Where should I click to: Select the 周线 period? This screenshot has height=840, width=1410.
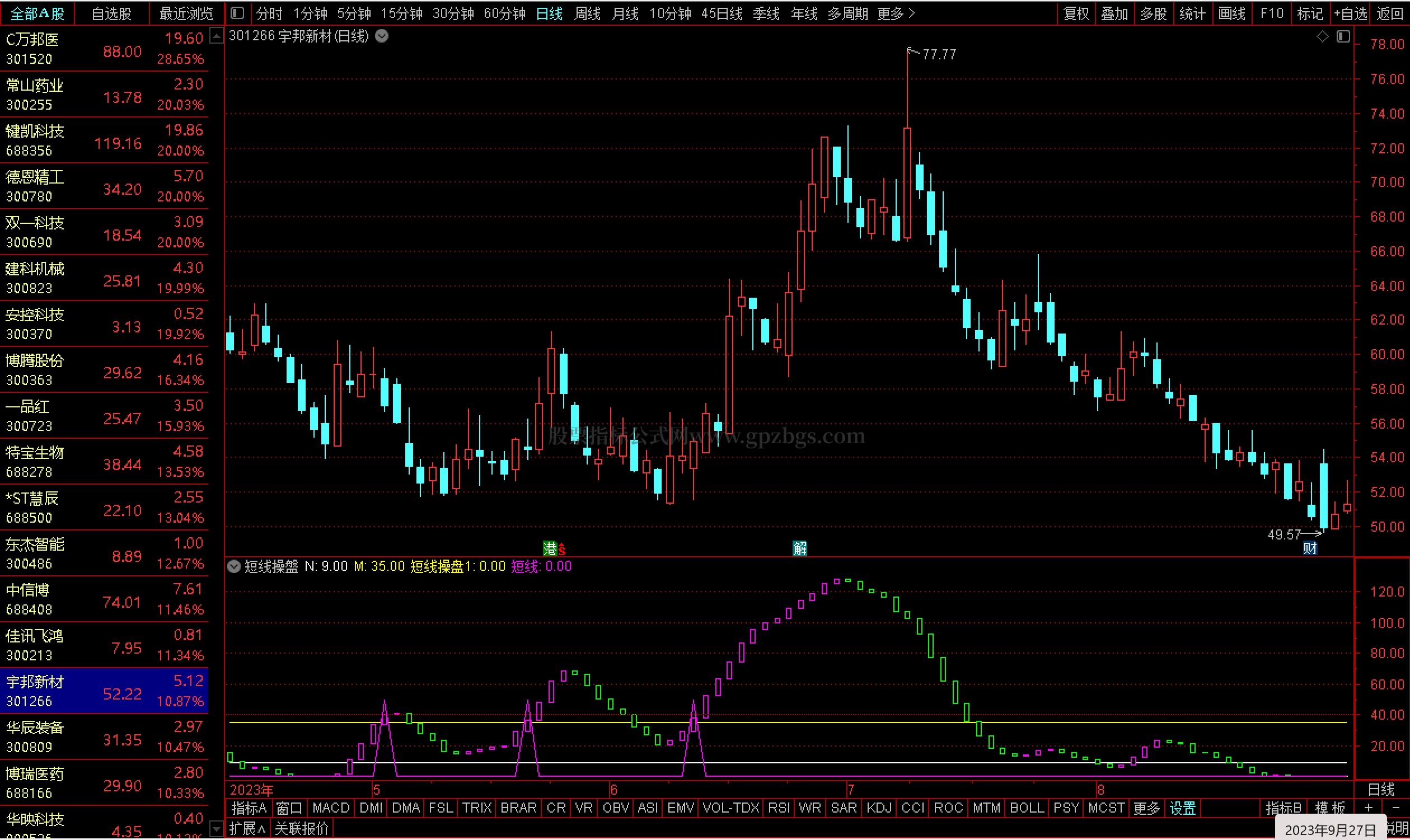pos(587,13)
